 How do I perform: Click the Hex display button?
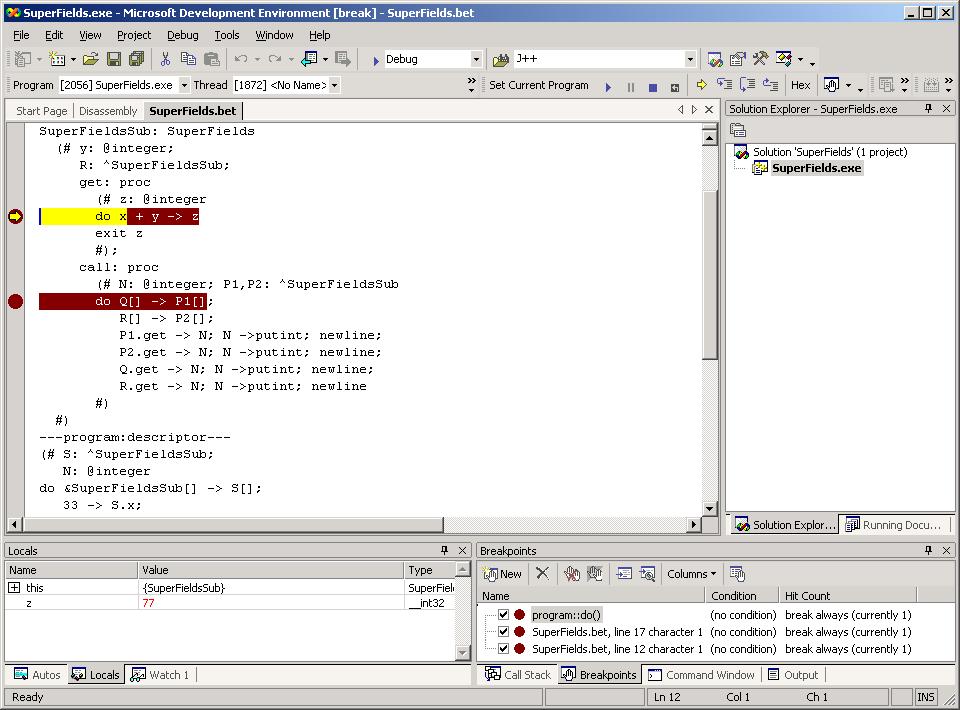click(x=800, y=85)
